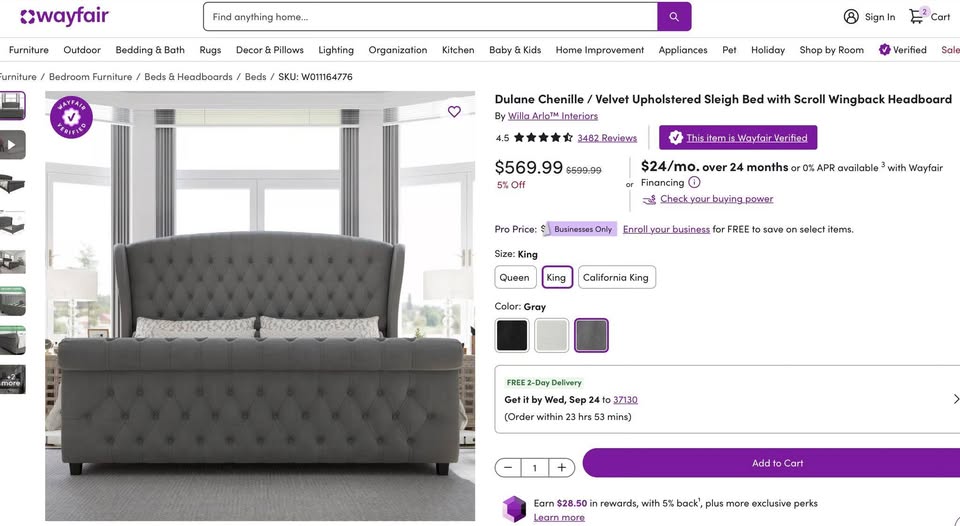Decrease quantity with minus button
Screen dimensions: 960x526
pyautogui.click(x=508, y=467)
